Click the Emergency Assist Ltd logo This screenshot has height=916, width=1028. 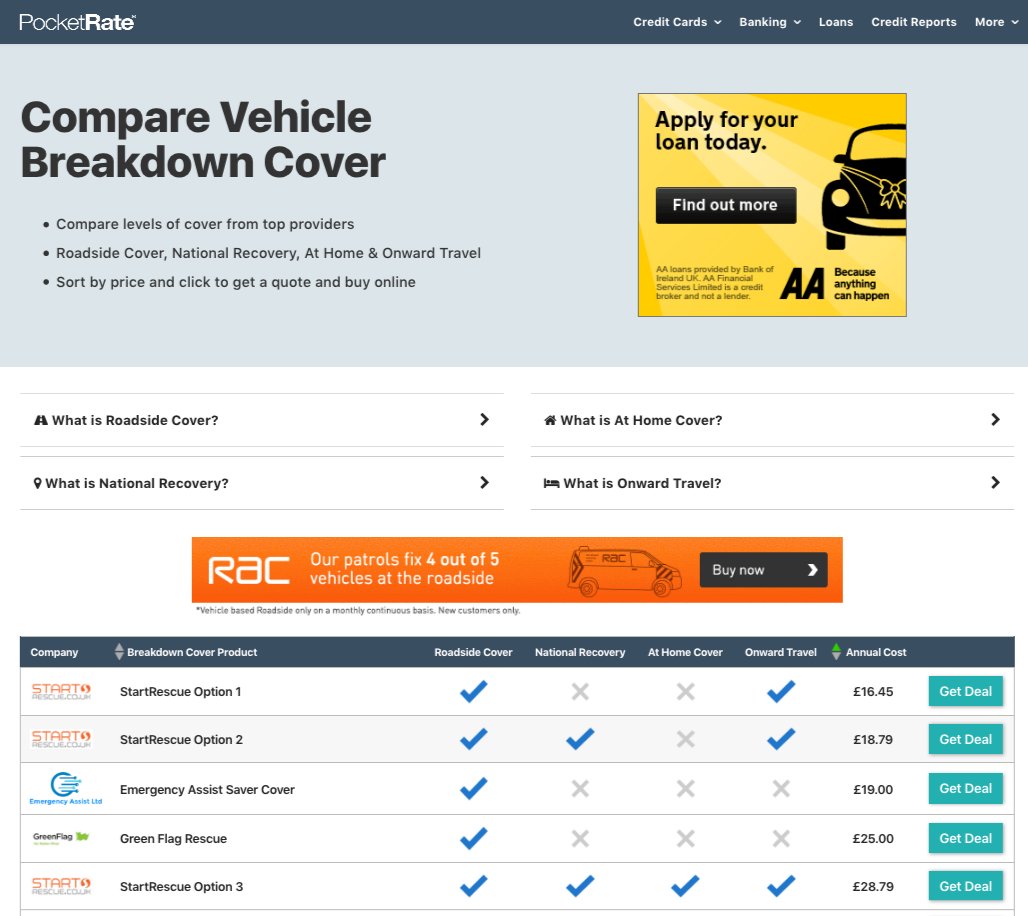[x=66, y=789]
